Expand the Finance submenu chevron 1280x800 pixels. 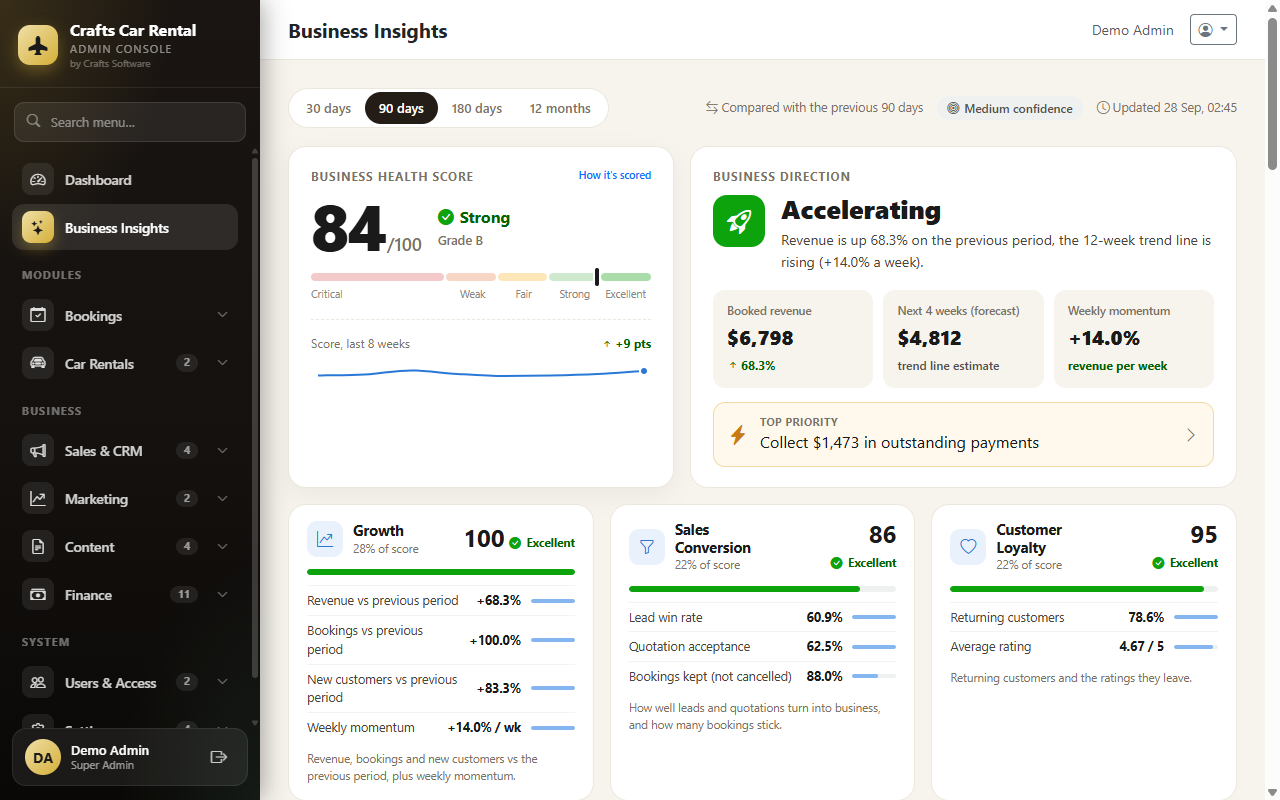222,595
